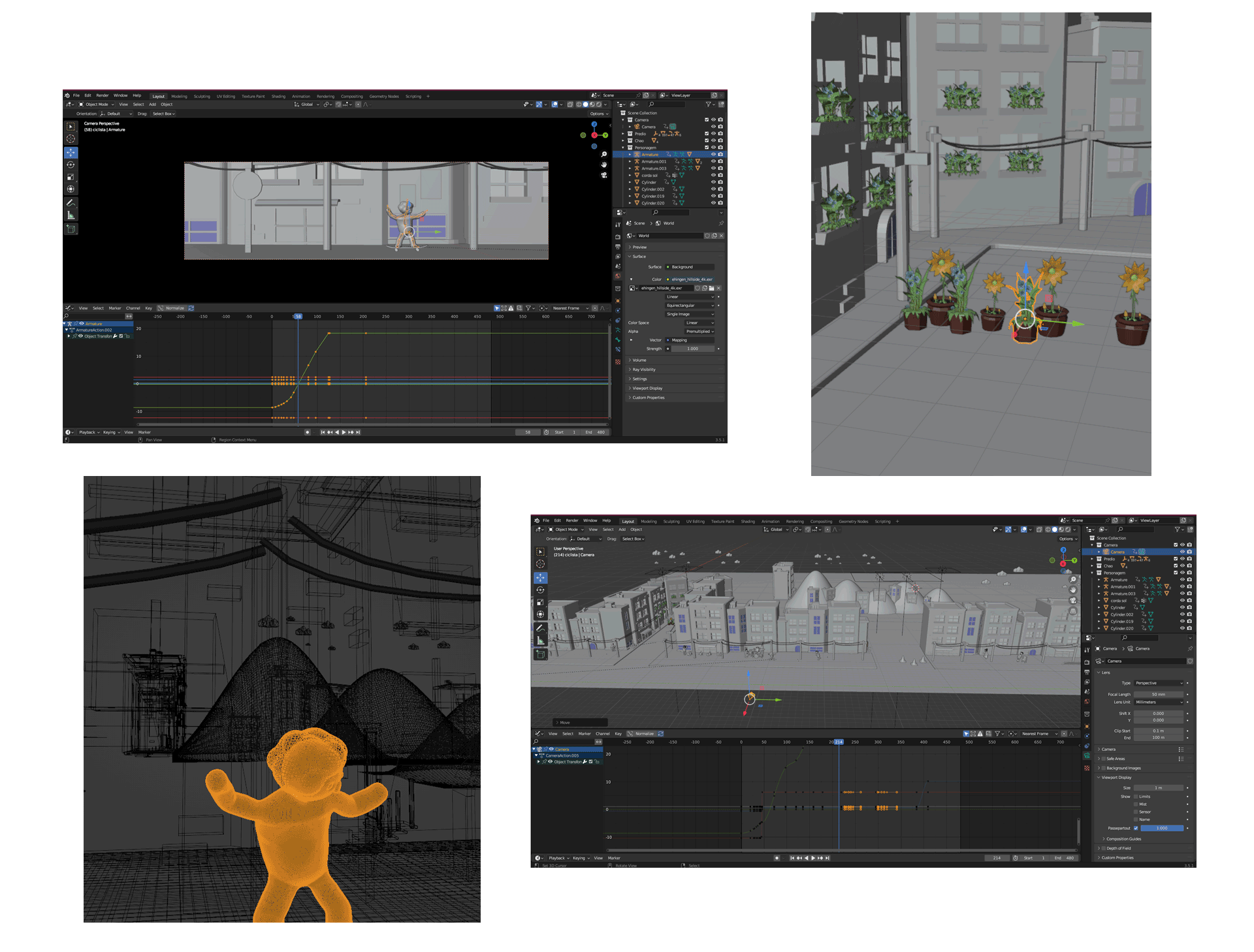This screenshot has width=1254, height=952.
Task: Enable the Depth of Field checkbox
Action: (1104, 848)
